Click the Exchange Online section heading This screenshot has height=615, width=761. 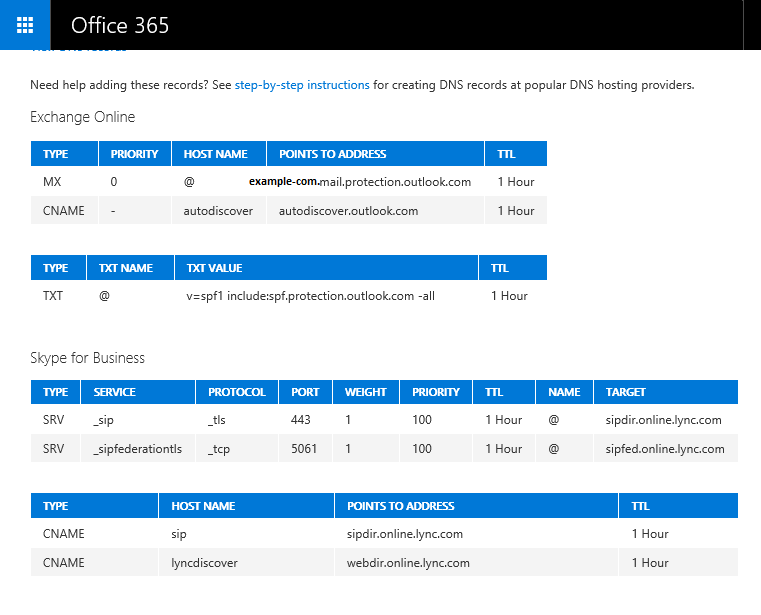[82, 117]
